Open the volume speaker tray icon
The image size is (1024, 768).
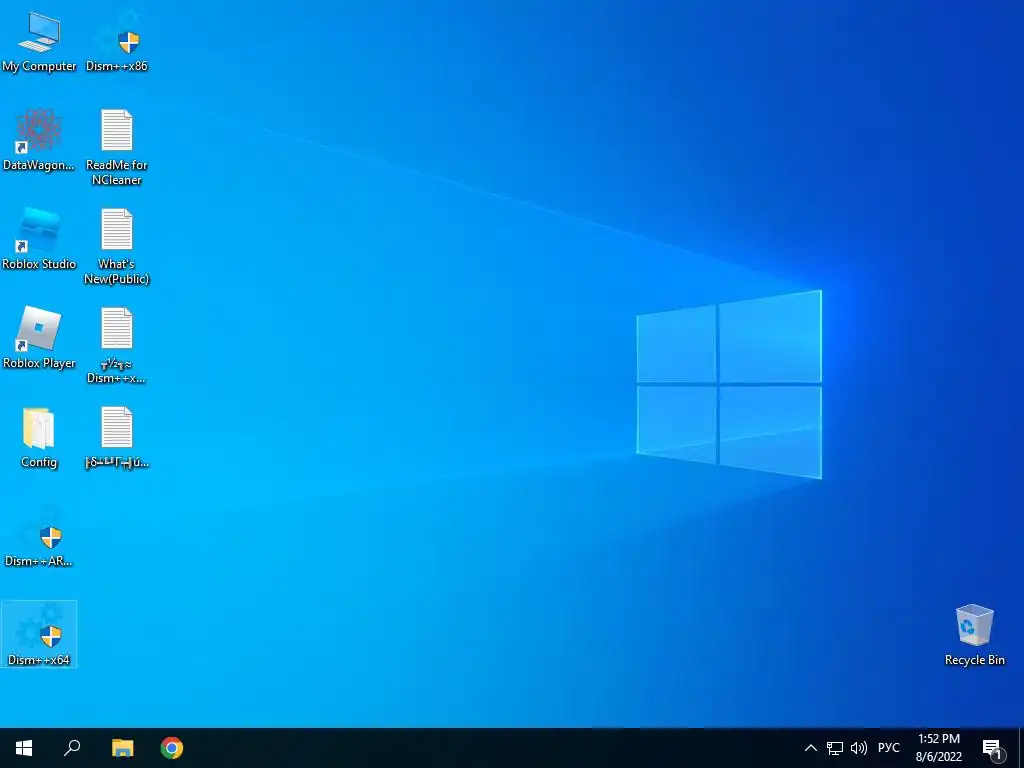pos(859,748)
